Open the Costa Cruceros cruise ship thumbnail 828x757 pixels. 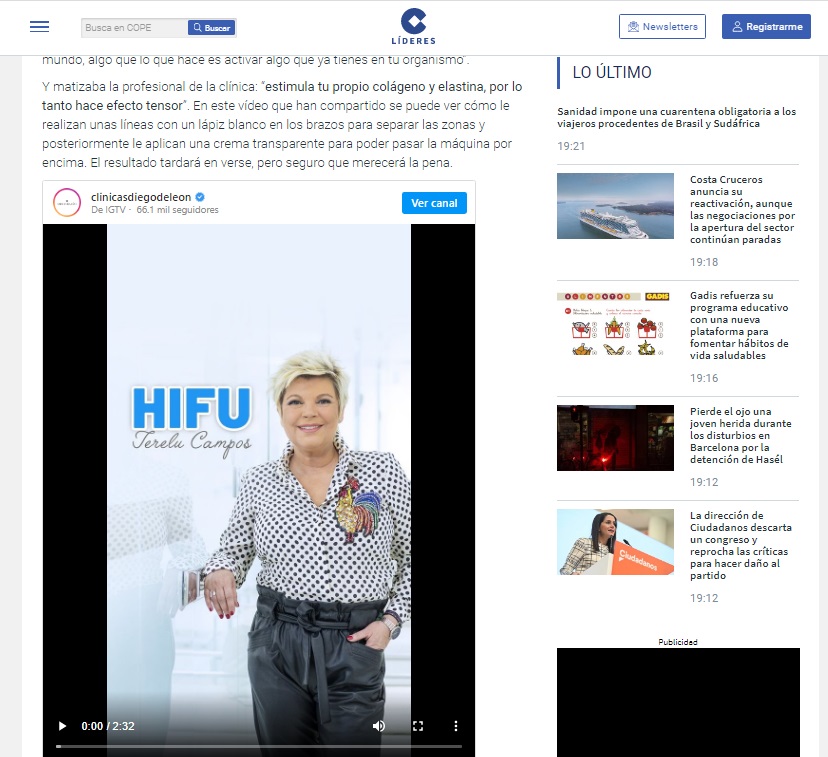tap(615, 206)
